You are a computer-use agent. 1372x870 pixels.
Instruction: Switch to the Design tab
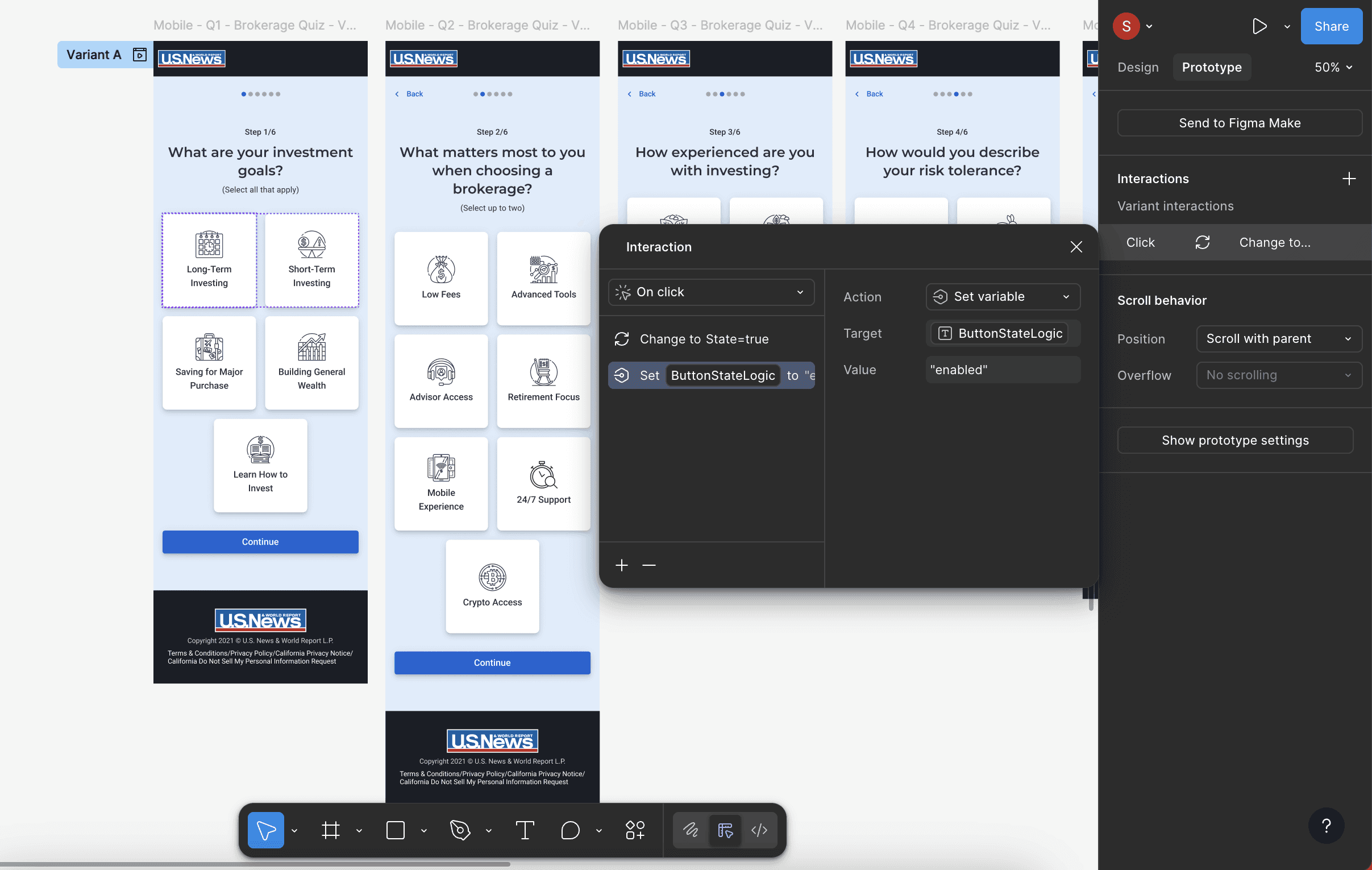(1138, 67)
